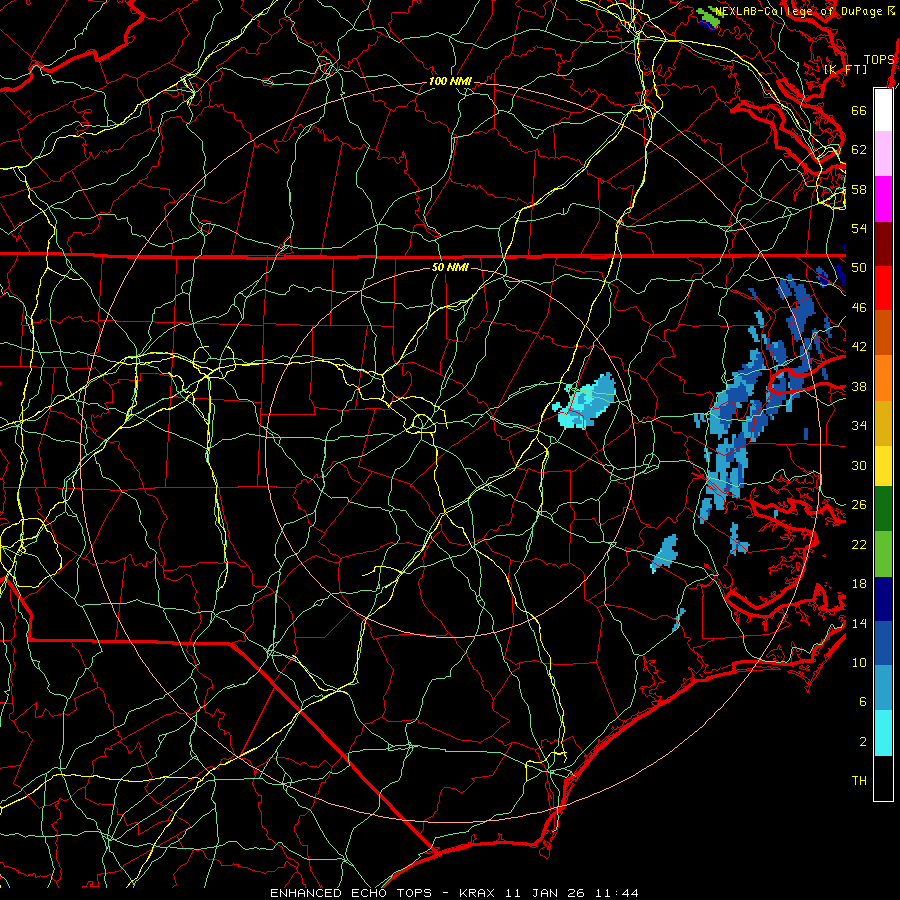Viewport: 900px width, 900px height.
Task: Click the legend value 2
Action: point(863,742)
